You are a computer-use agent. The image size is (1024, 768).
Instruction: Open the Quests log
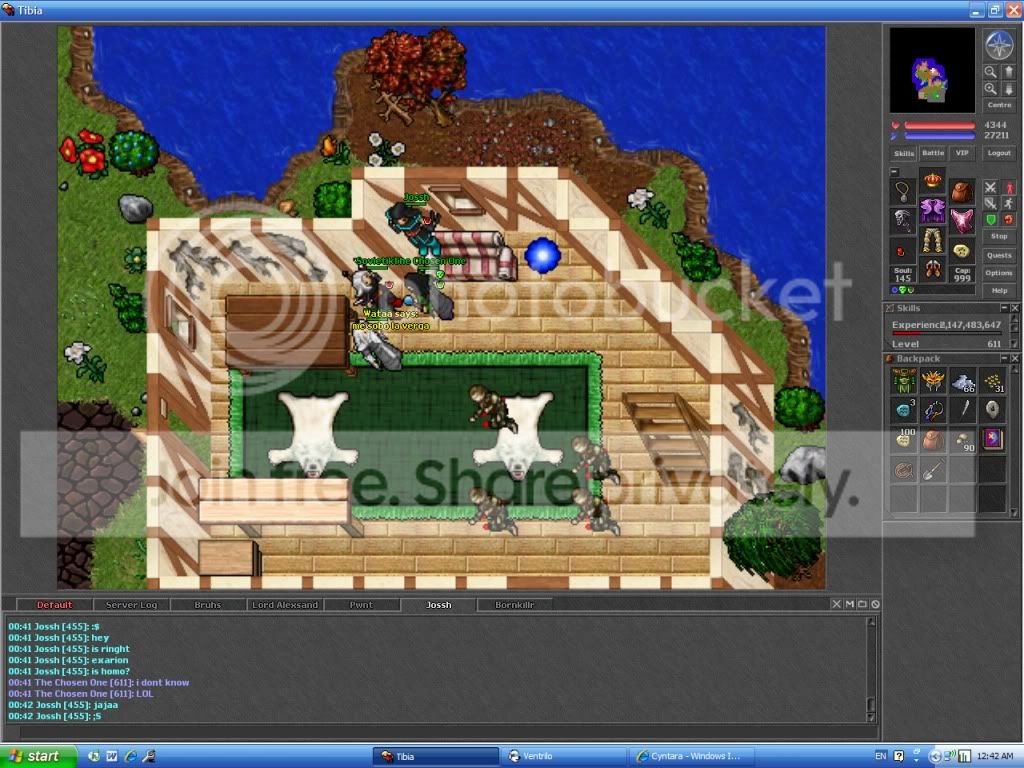click(999, 255)
